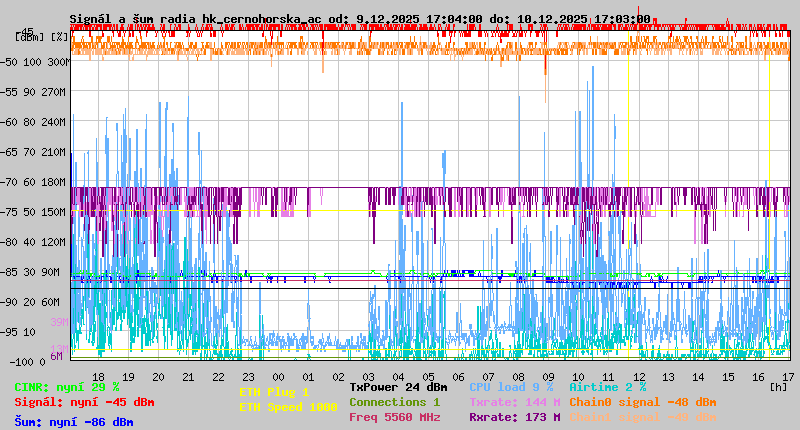Click the Rxrate 173 M legend entry
800x430 pixels.
point(514,417)
